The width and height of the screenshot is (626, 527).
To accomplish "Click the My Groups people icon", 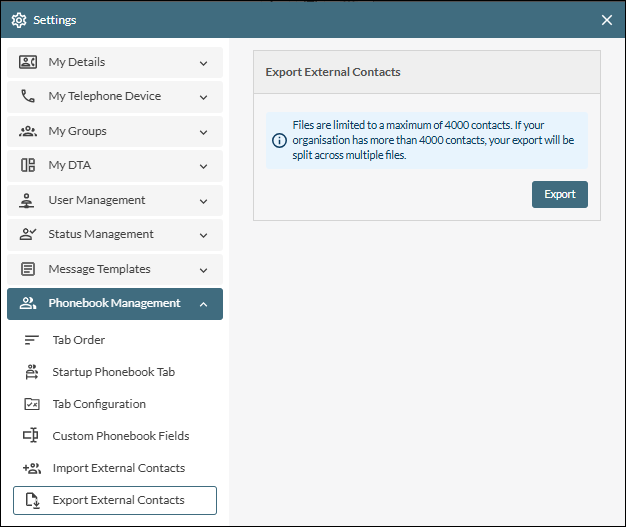I will click(28, 131).
